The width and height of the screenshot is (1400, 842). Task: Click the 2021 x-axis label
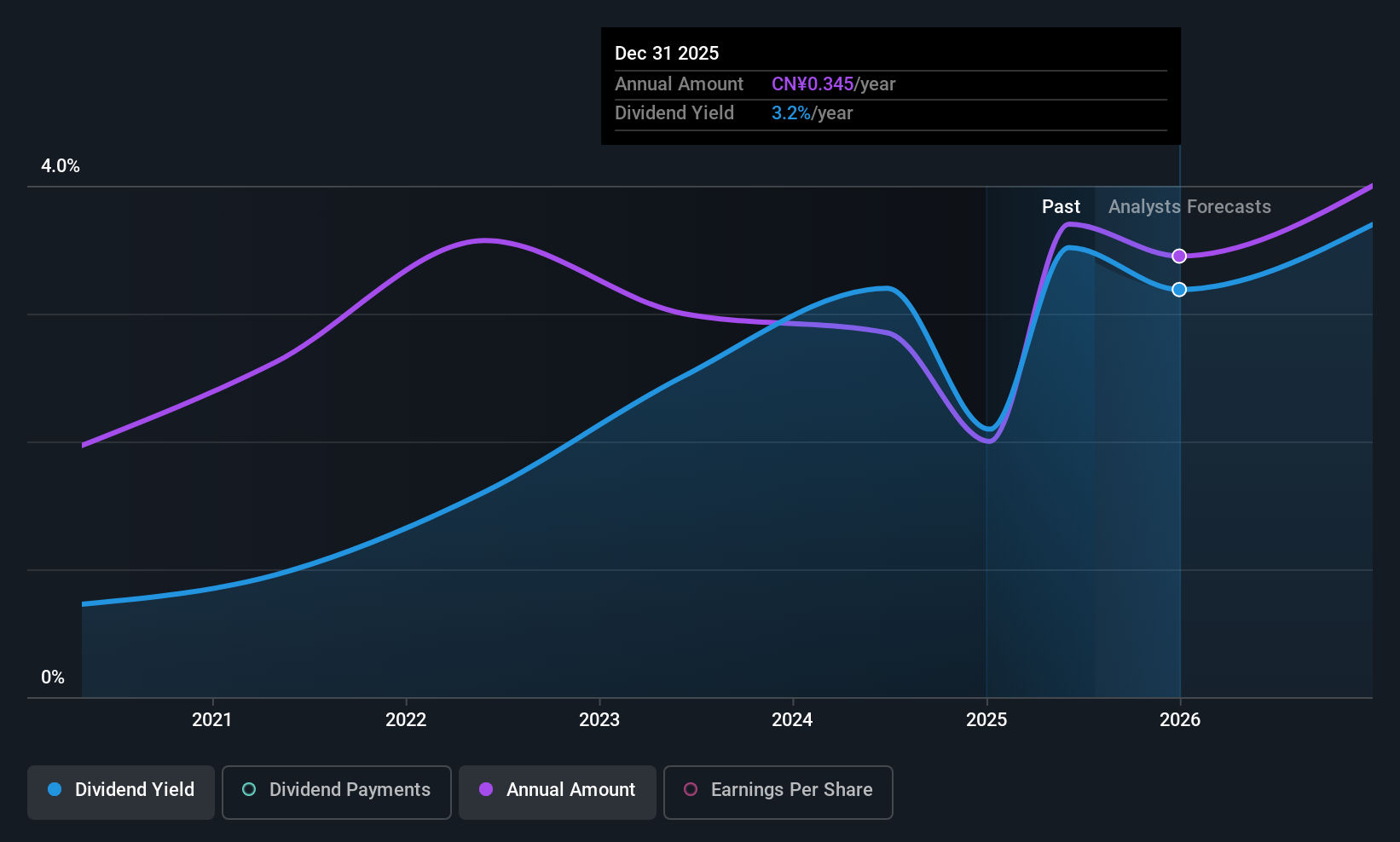coord(211,719)
